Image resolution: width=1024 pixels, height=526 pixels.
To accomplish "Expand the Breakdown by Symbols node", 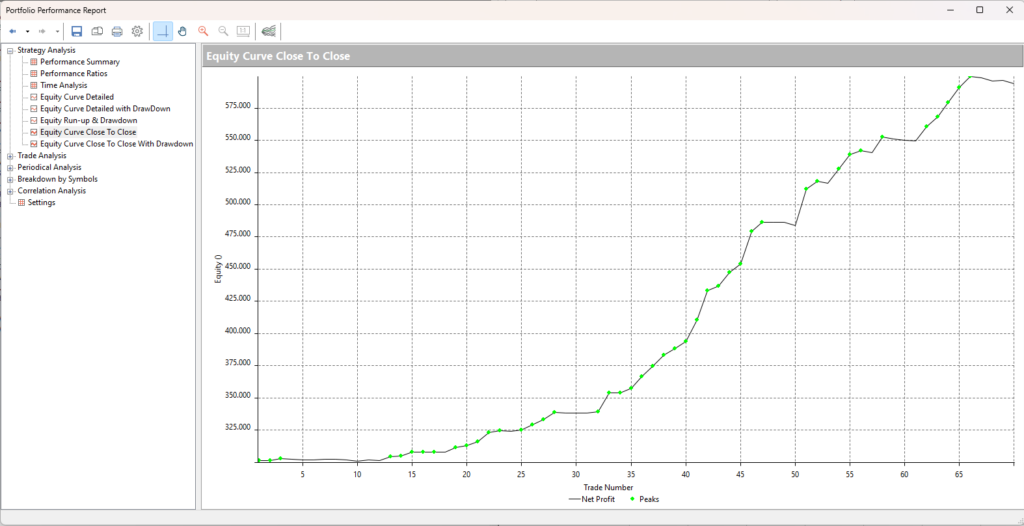I will 10,179.
